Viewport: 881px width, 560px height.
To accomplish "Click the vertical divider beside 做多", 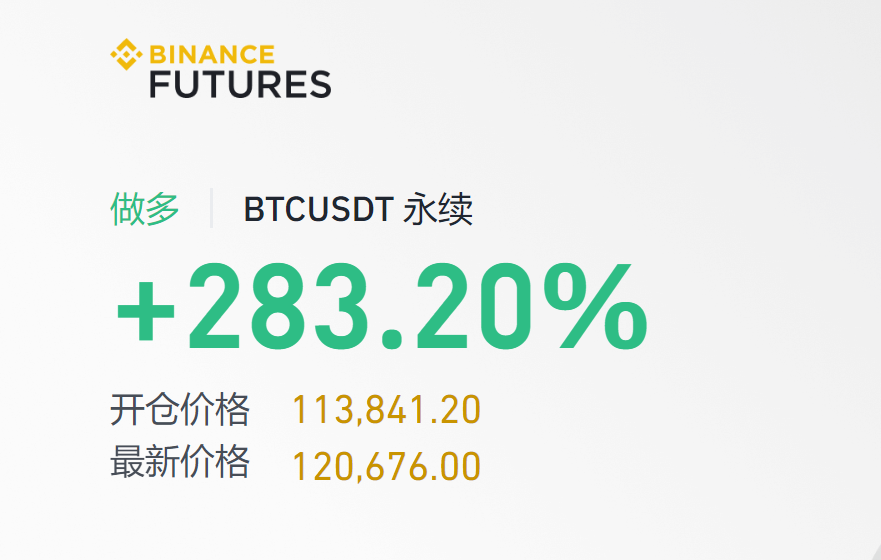I will 211,209.
